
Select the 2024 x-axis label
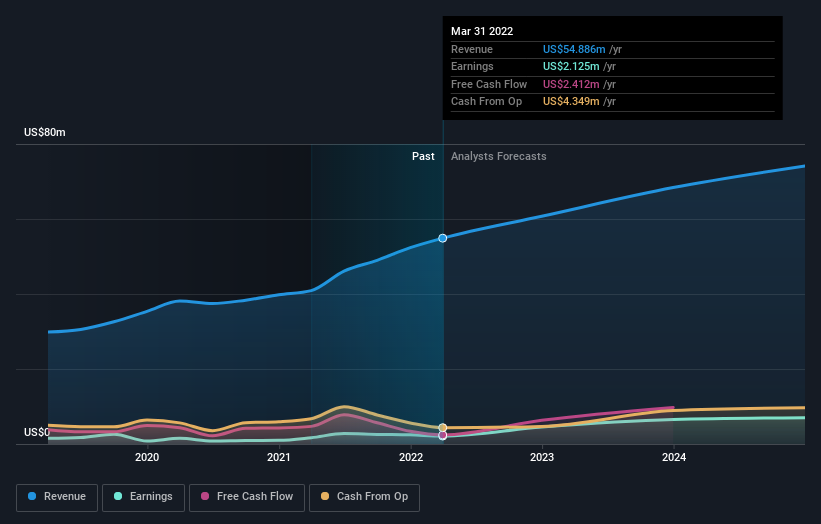[x=674, y=457]
